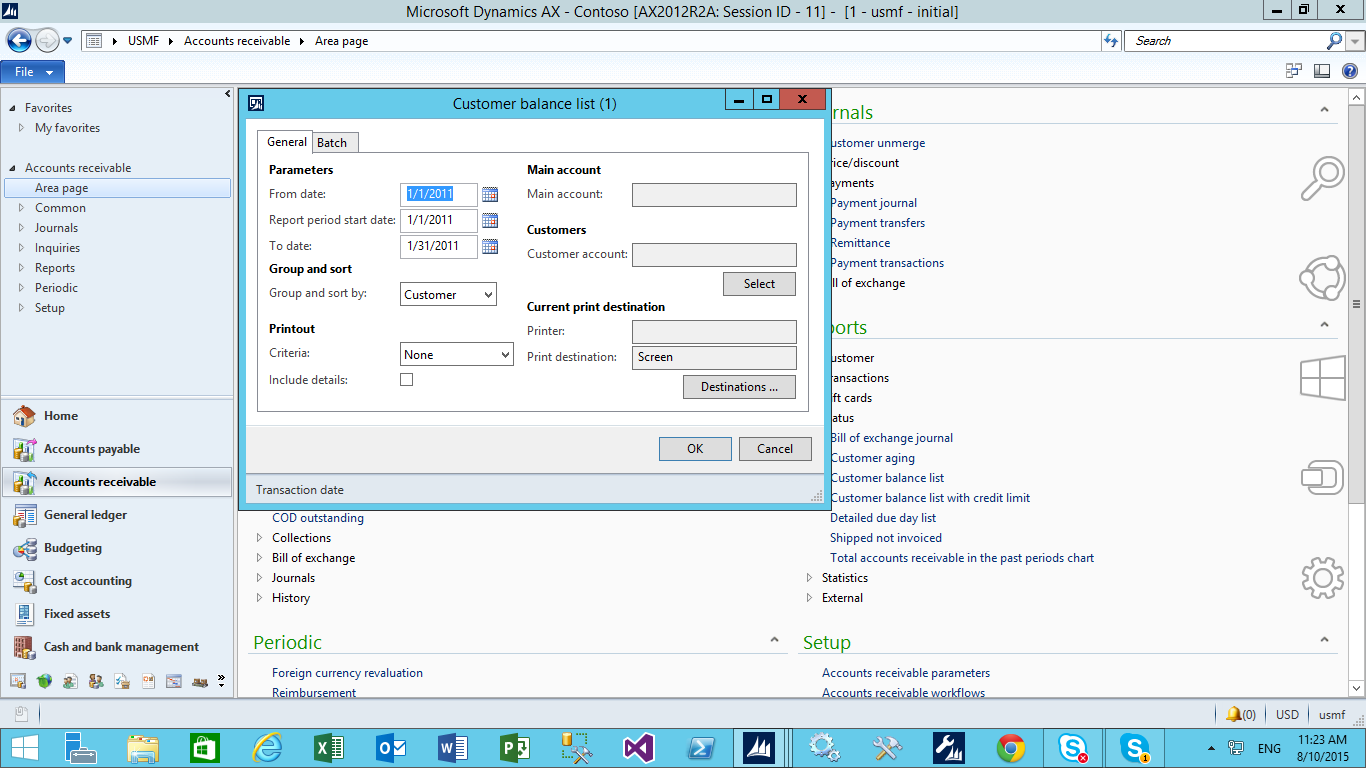Open the File menu dropdown
Image resolution: width=1366 pixels, height=768 pixels.
pyautogui.click(x=33, y=72)
